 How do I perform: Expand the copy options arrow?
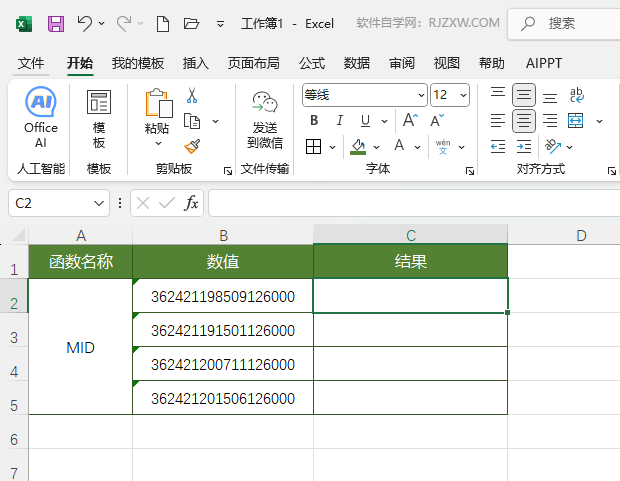pos(215,121)
